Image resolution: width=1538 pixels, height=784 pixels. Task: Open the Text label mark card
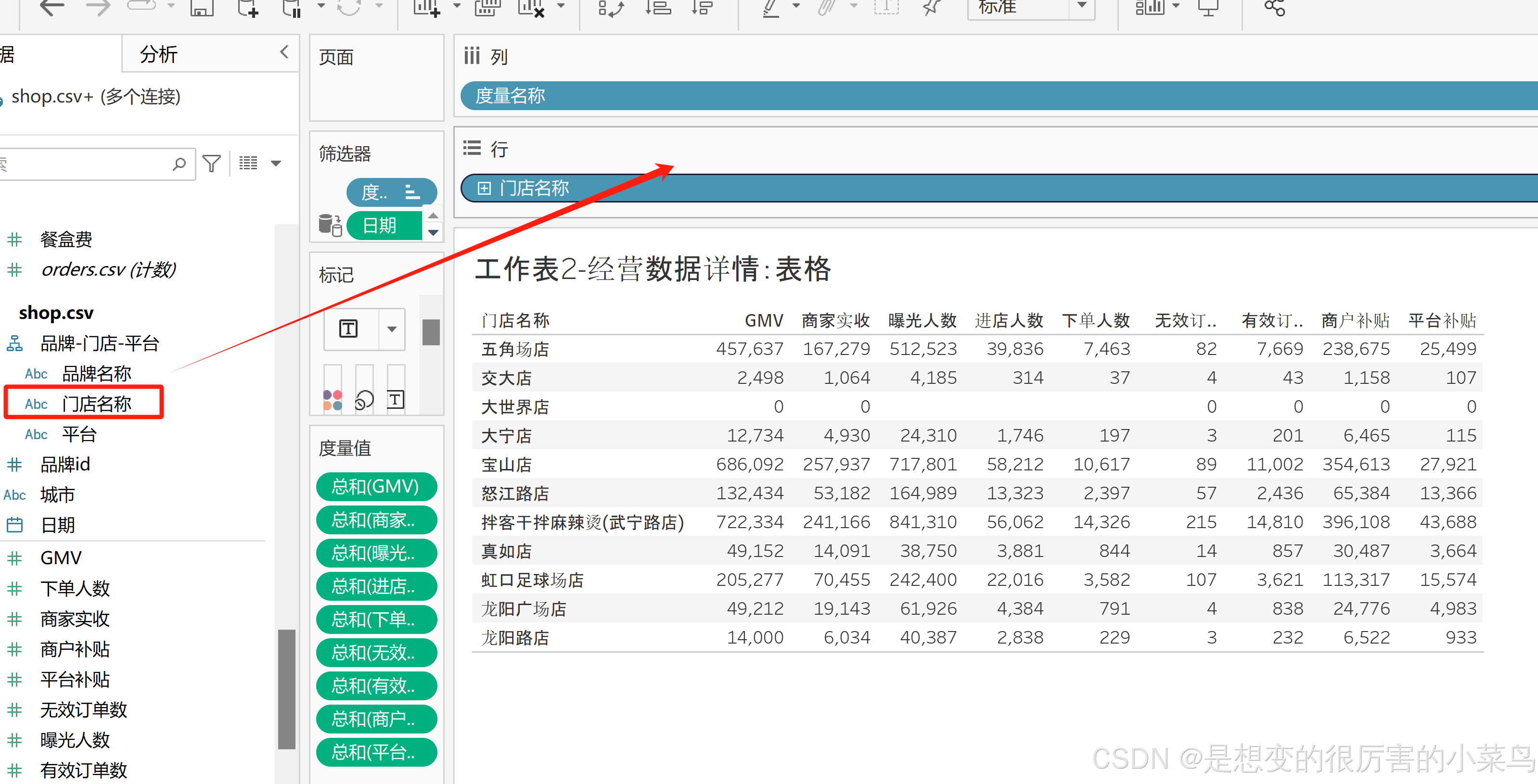coord(395,399)
